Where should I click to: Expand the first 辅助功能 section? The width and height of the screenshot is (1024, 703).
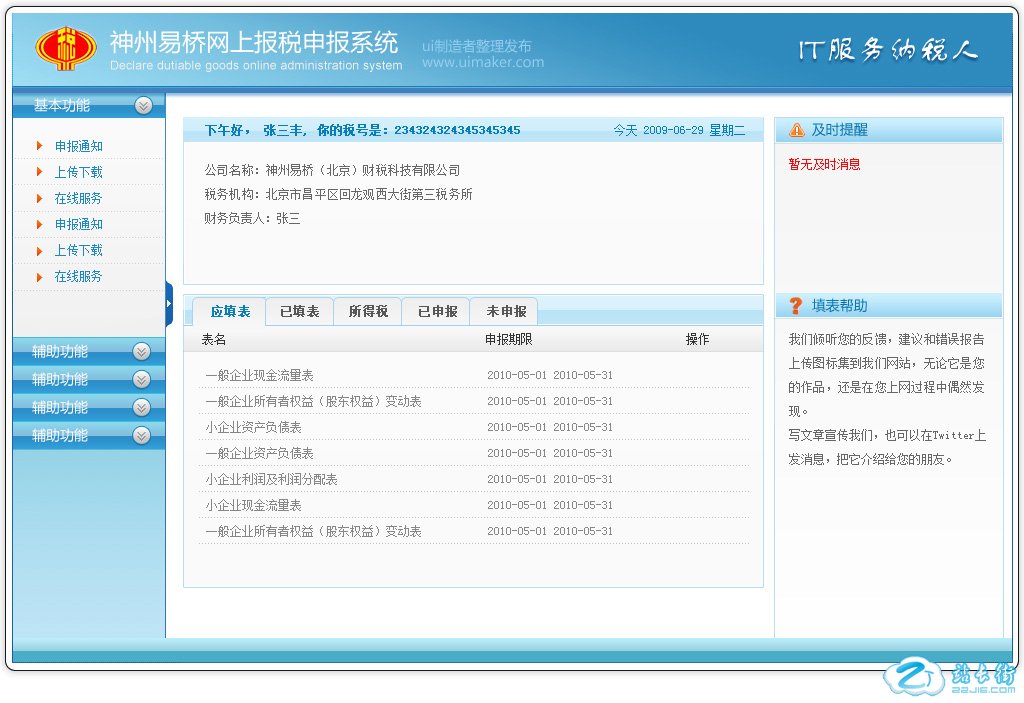(x=141, y=351)
